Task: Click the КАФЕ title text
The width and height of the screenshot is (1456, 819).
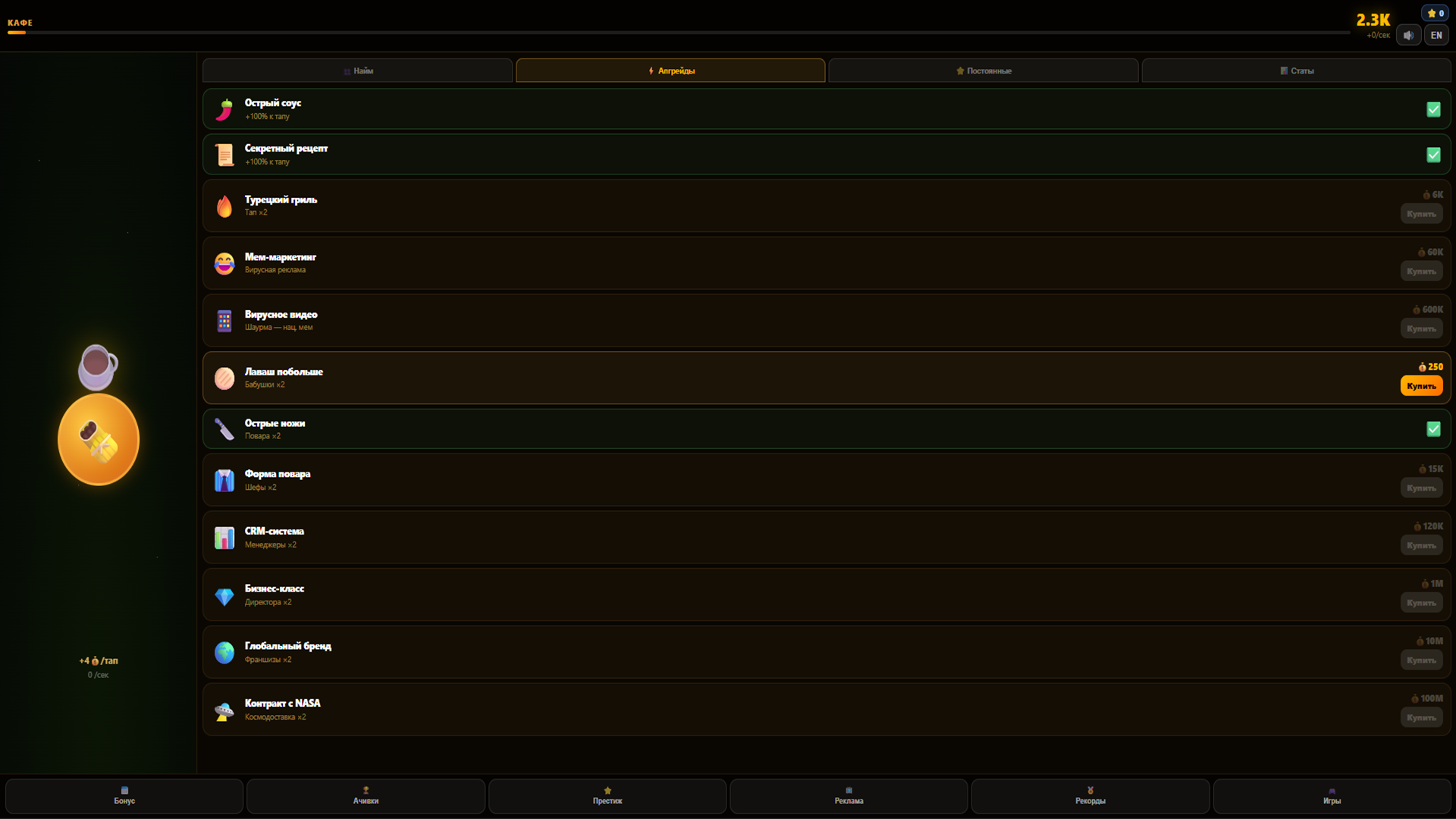Action: [x=20, y=23]
